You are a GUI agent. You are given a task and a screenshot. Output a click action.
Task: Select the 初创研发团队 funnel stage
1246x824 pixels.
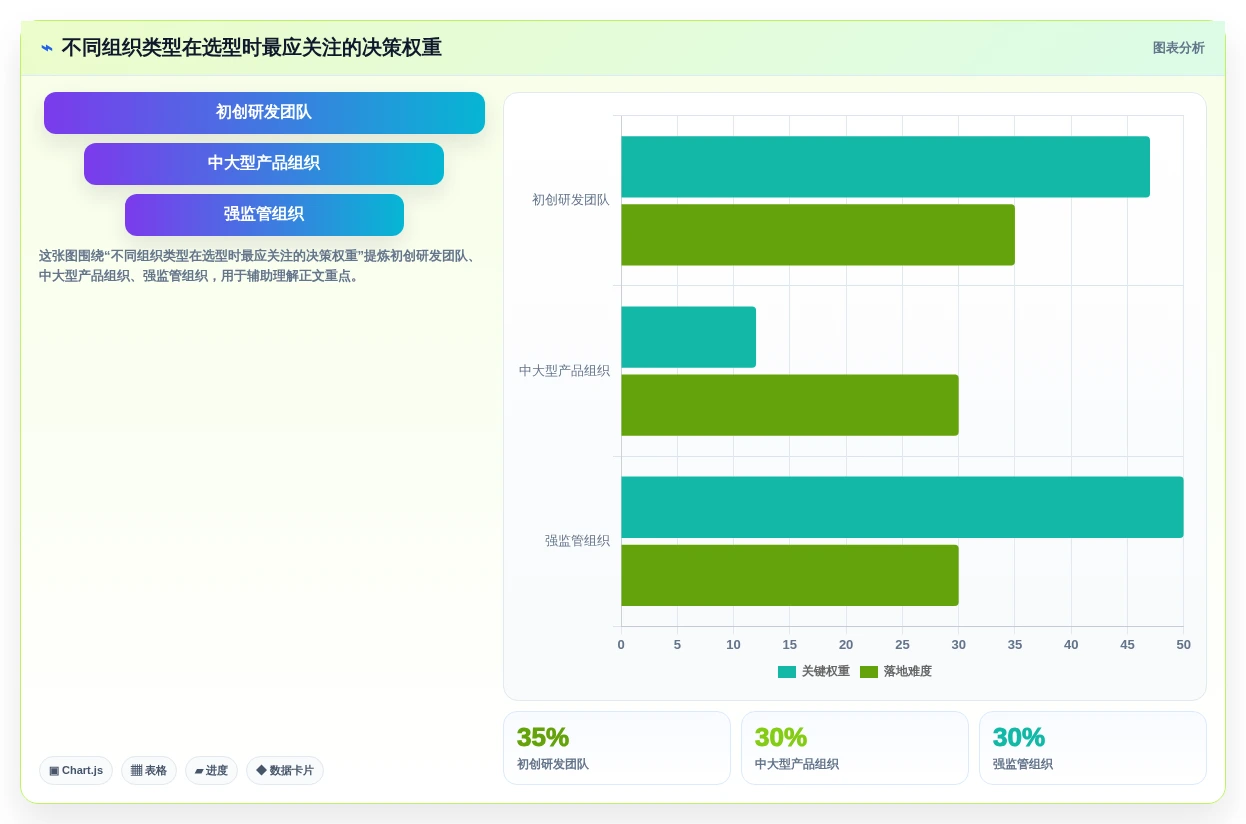tap(264, 113)
